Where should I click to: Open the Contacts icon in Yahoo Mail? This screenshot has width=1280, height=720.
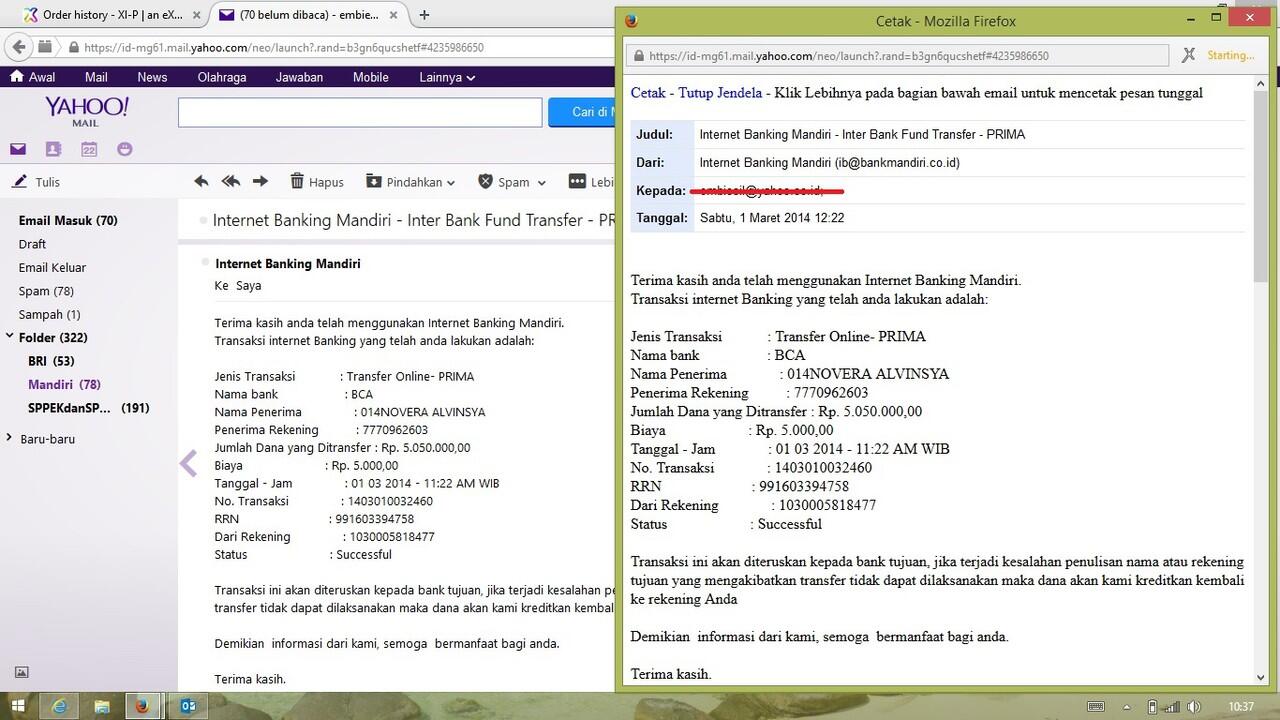[x=53, y=149]
